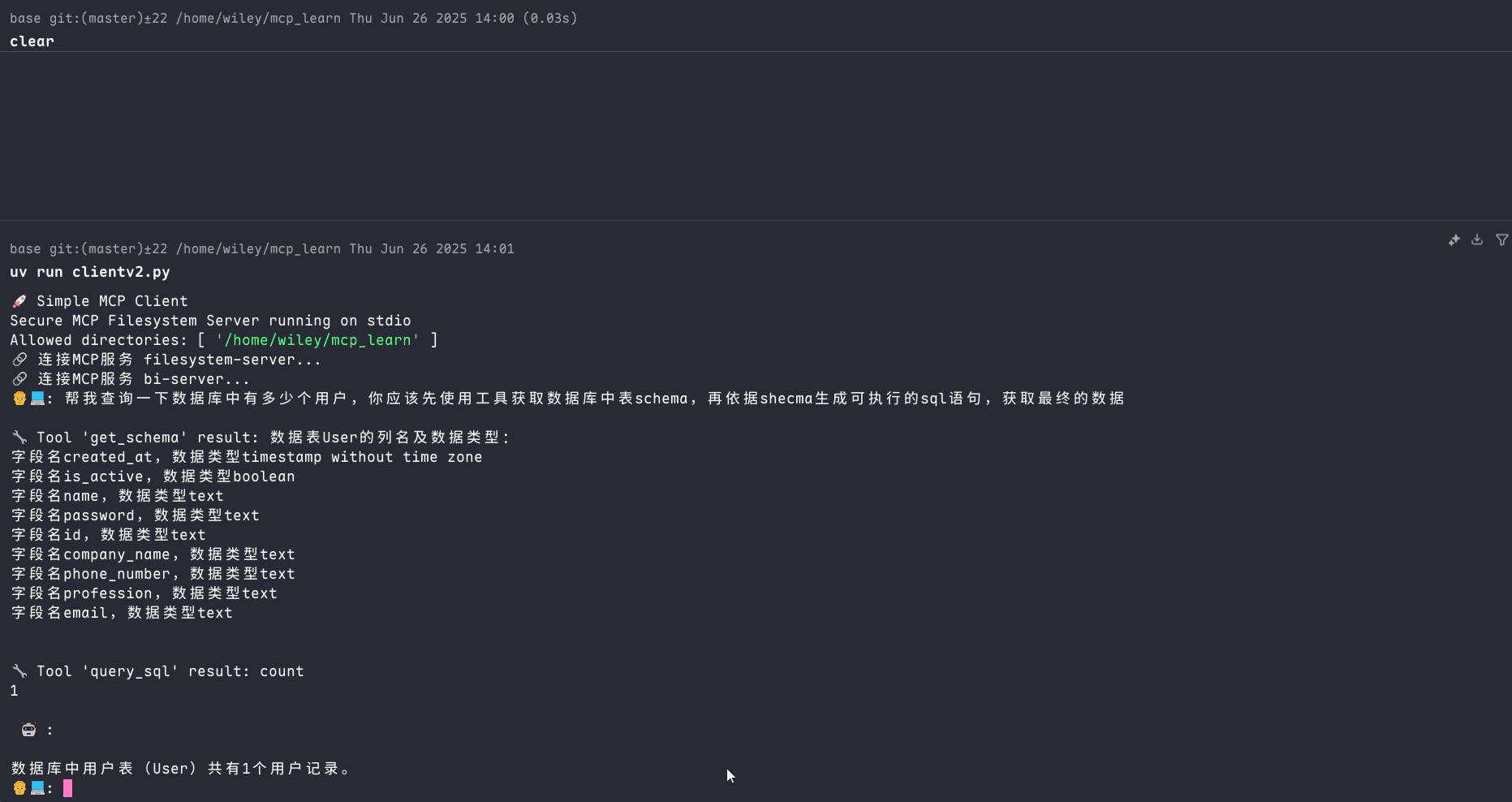Viewport: 1512px width, 802px height.
Task: Click the pink cursor input block
Action: click(x=68, y=787)
